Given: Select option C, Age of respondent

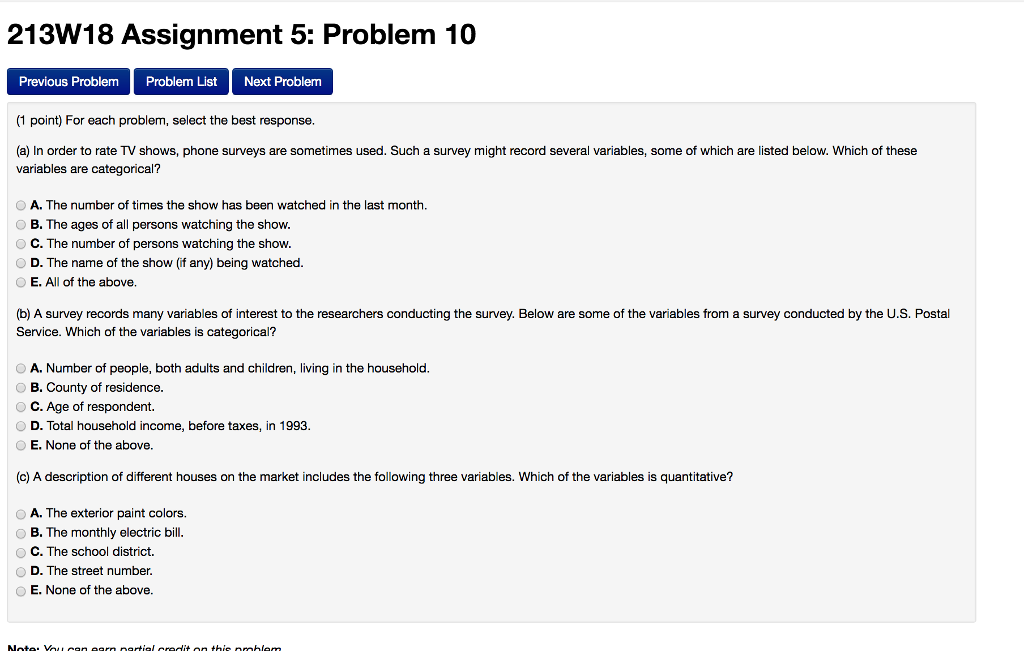Looking at the screenshot, I should 20,406.
